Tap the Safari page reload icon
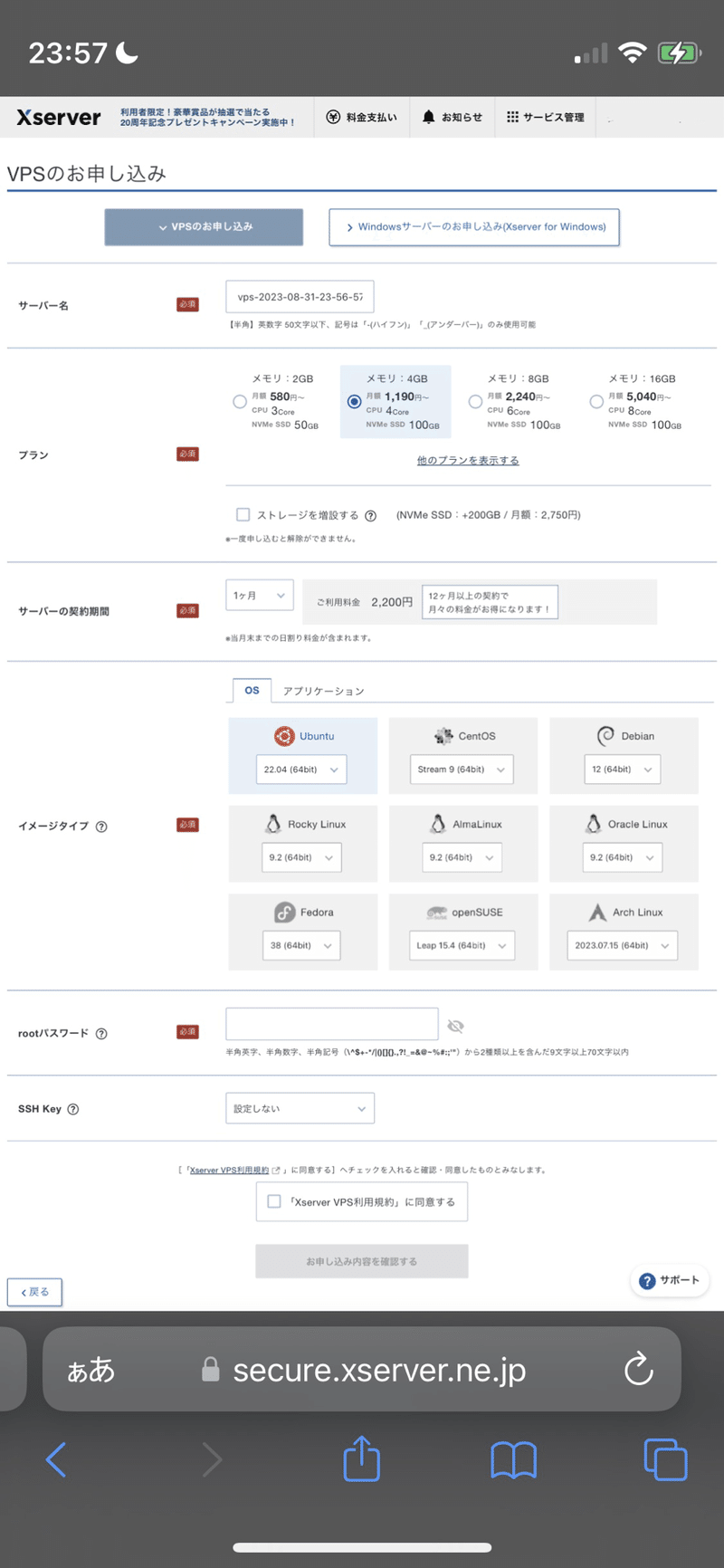 638,1369
